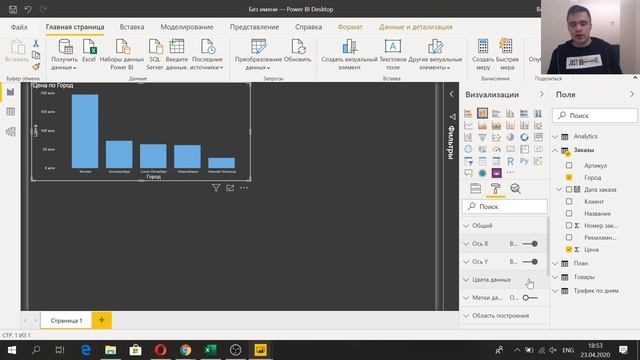The image size is (640, 360).
Task: Open the Analytics magnifier pane
Action: (x=516, y=189)
